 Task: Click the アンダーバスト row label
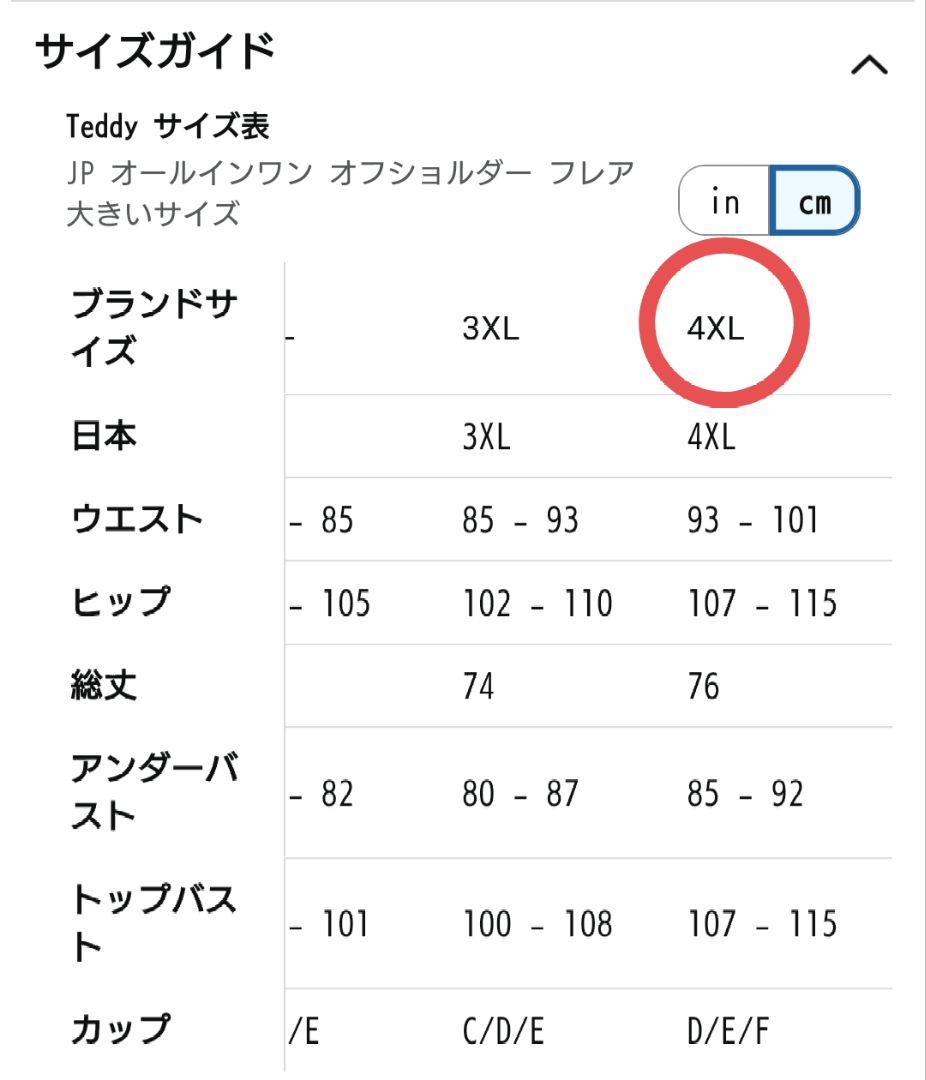(155, 792)
